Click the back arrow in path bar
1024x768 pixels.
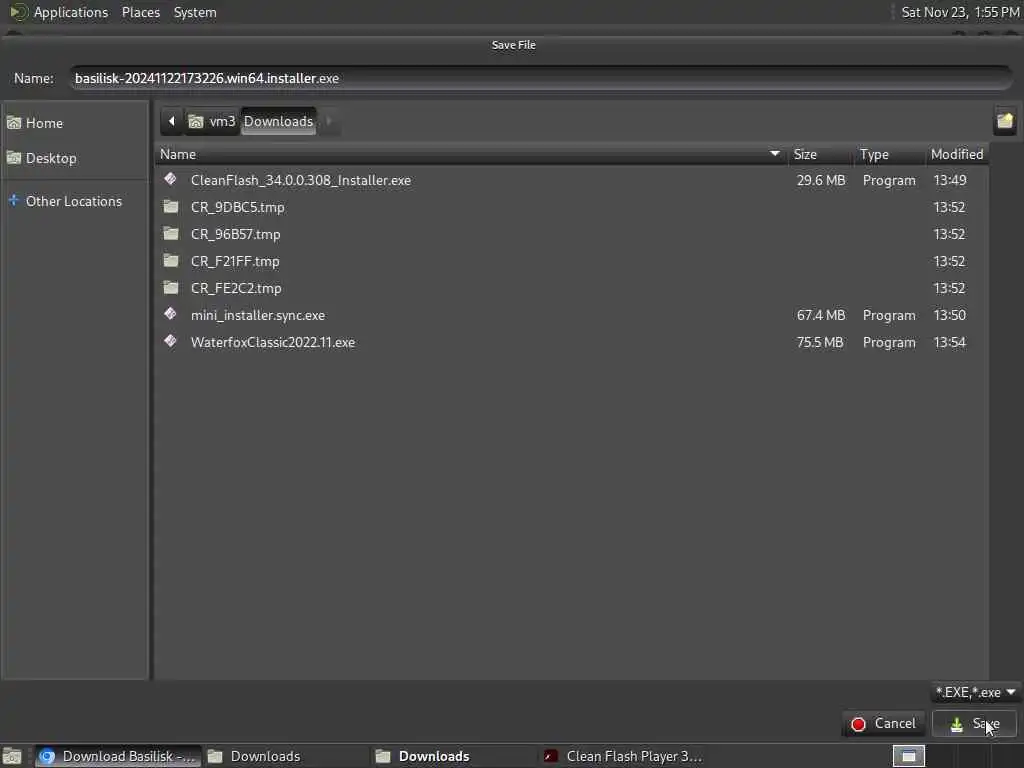coord(172,121)
